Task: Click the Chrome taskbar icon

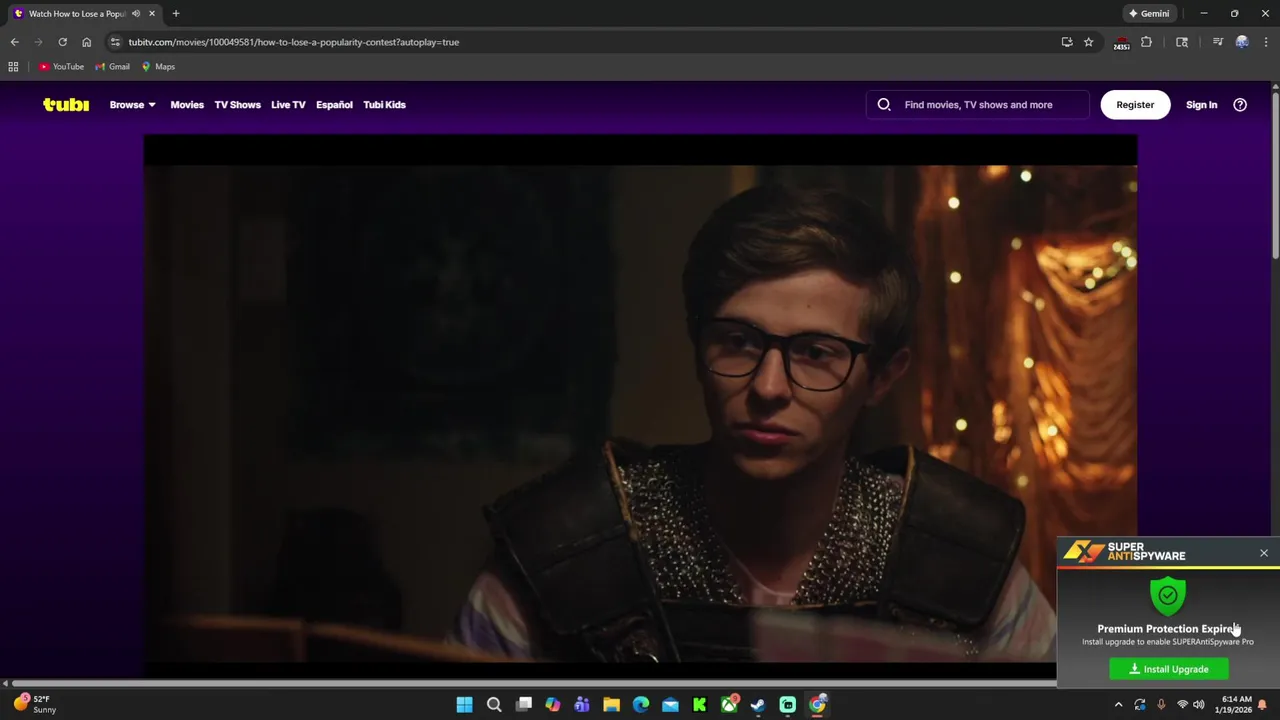Action: [x=817, y=705]
